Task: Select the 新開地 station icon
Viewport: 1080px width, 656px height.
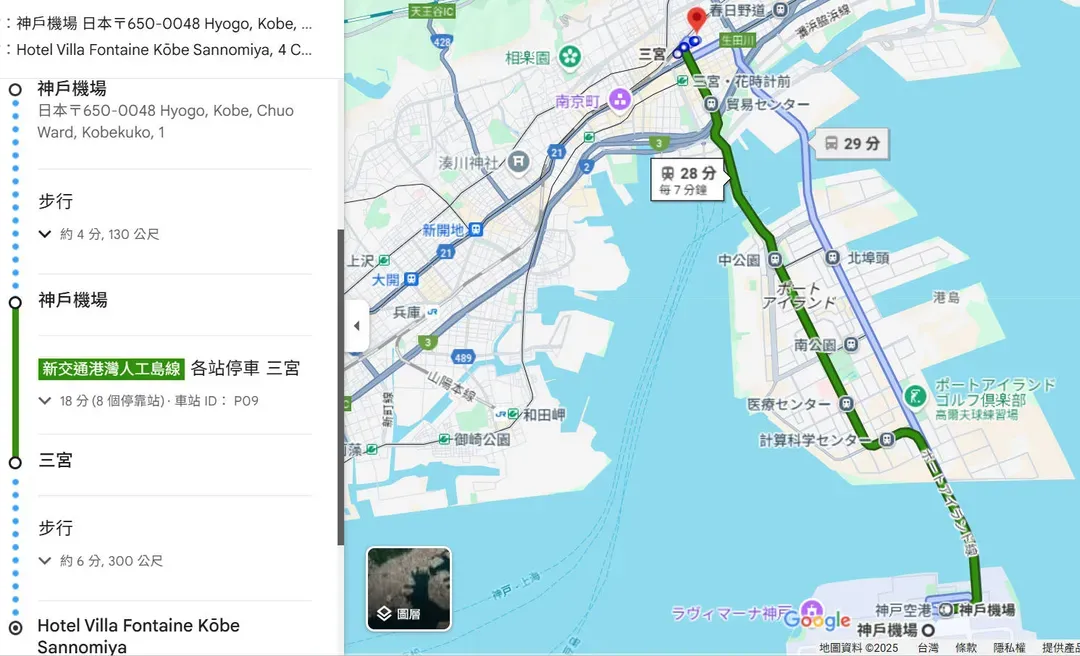Action: pos(475,229)
